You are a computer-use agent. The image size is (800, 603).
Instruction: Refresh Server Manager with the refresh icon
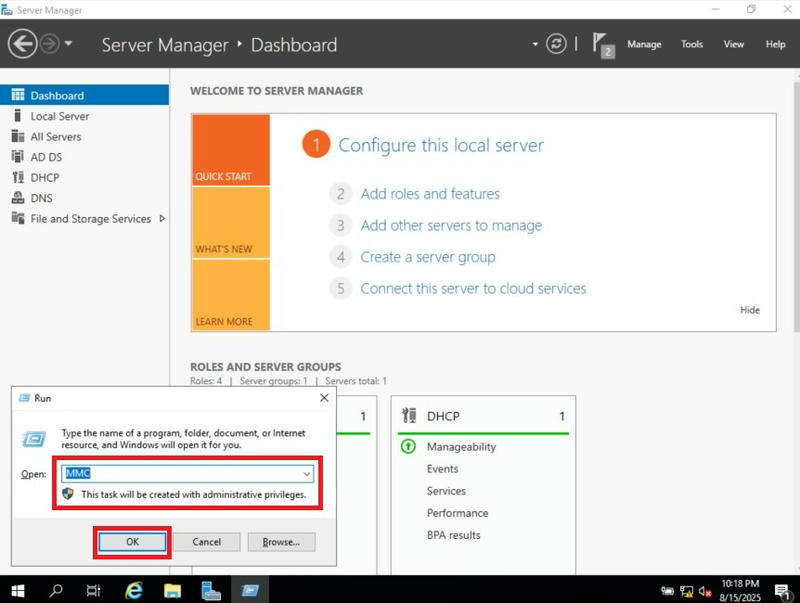point(556,44)
